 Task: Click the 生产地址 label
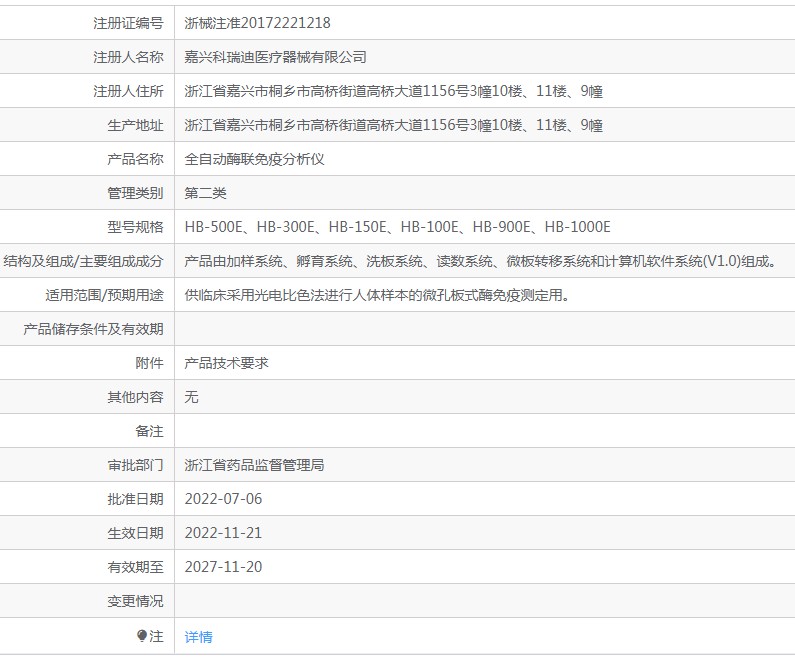(135, 125)
